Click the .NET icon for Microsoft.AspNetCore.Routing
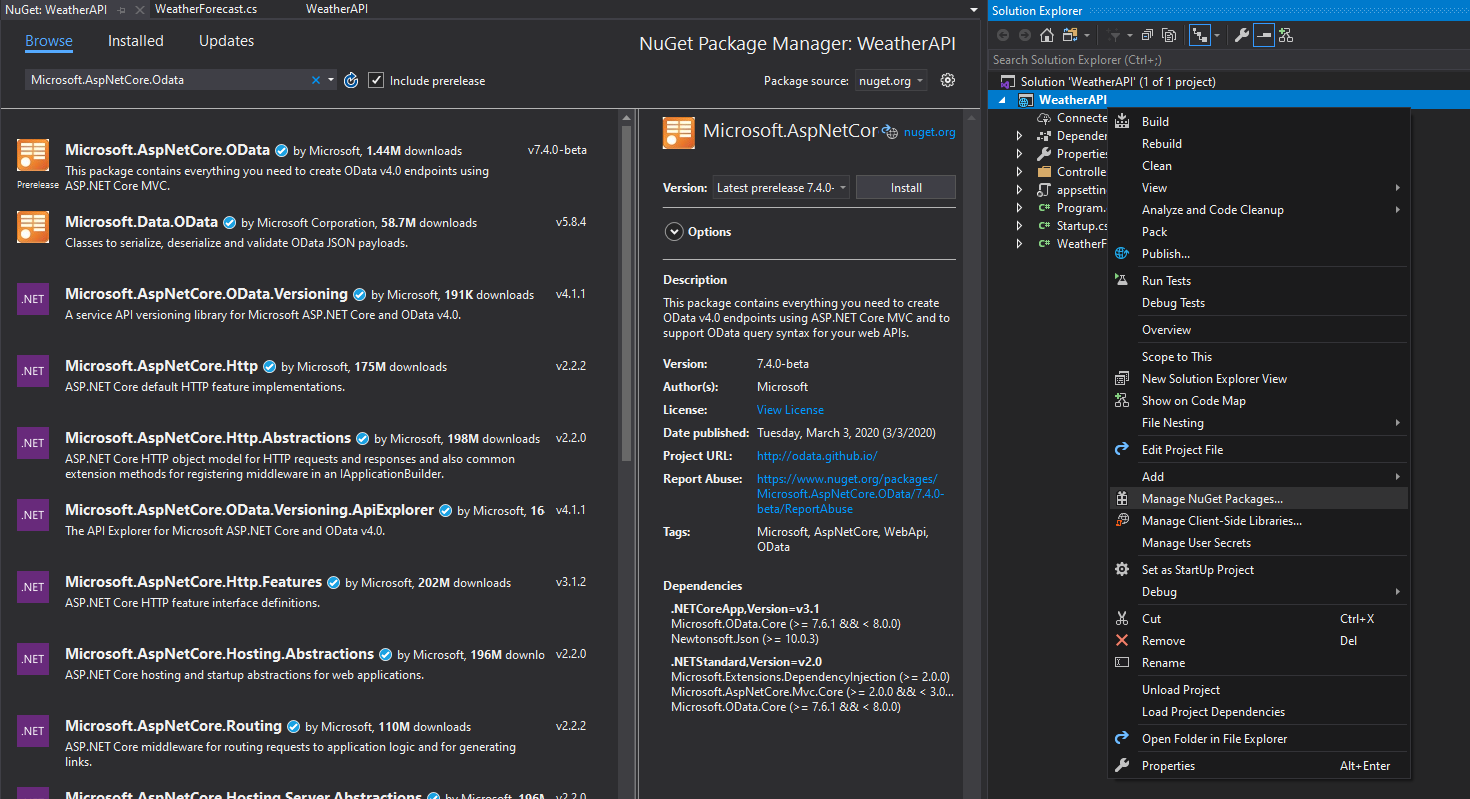1470x799 pixels. click(x=33, y=731)
